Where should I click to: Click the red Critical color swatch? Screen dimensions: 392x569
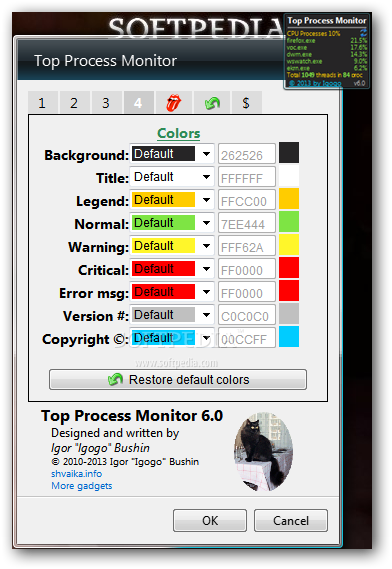(289, 267)
